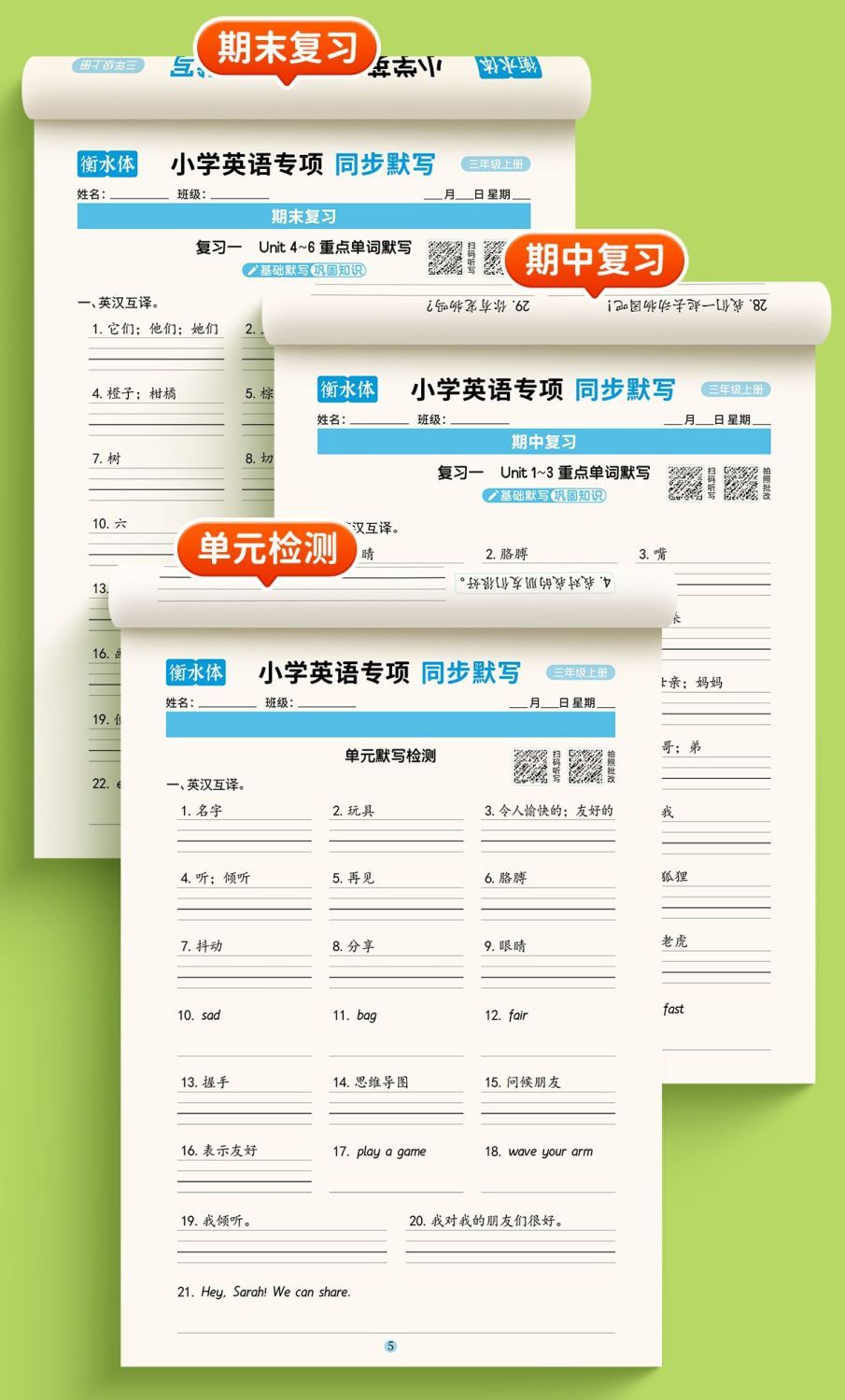This screenshot has width=845, height=1400.
Task: Click the word 狐狸 on the 期中复习 sheet
Action: 675,876
